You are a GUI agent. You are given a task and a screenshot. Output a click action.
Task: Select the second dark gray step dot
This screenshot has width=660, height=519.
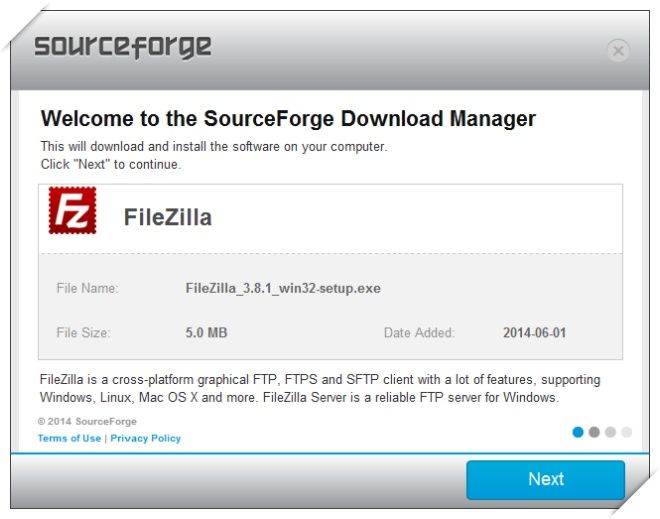pyautogui.click(x=594, y=432)
